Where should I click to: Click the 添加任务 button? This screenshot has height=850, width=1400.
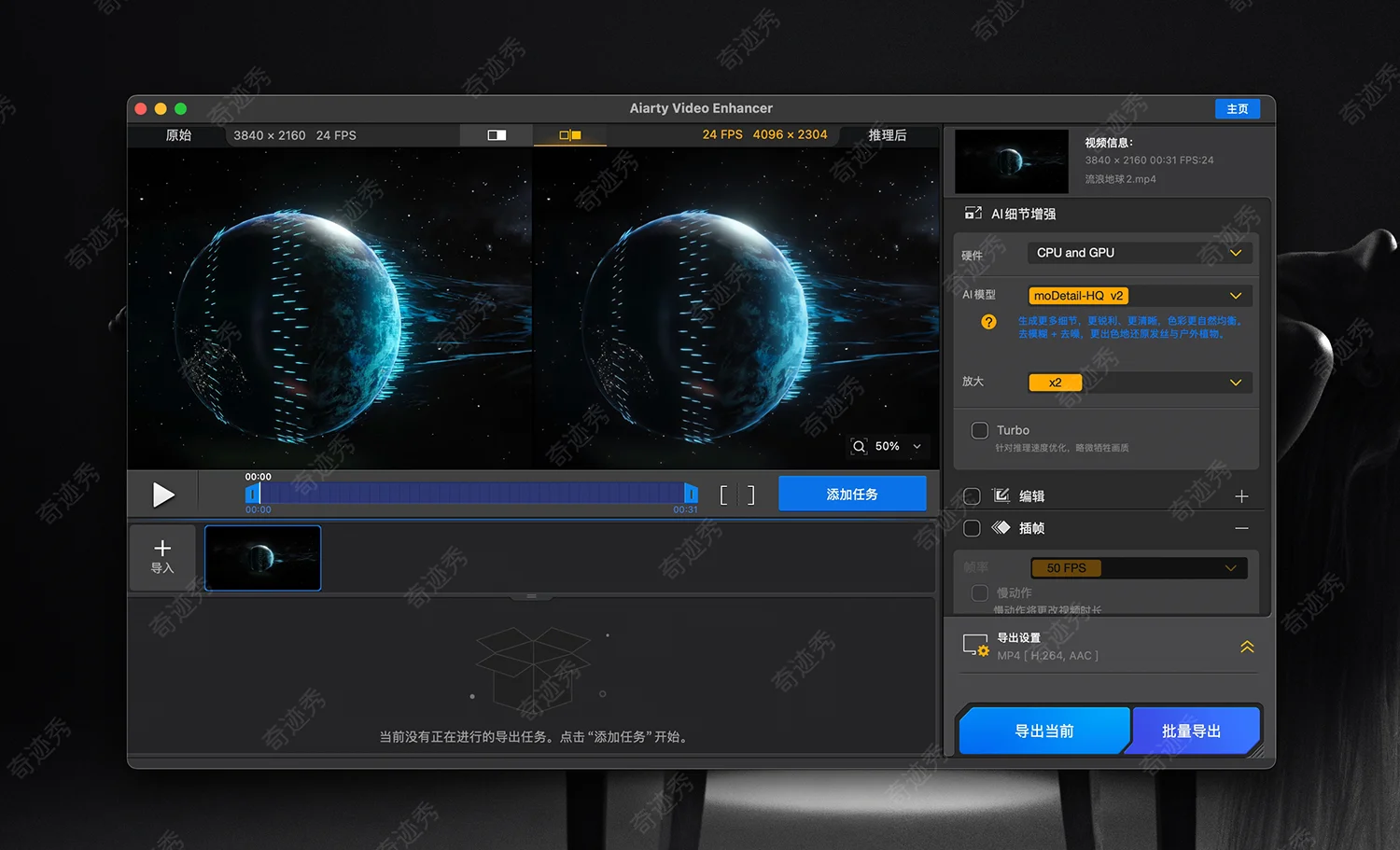tap(852, 493)
